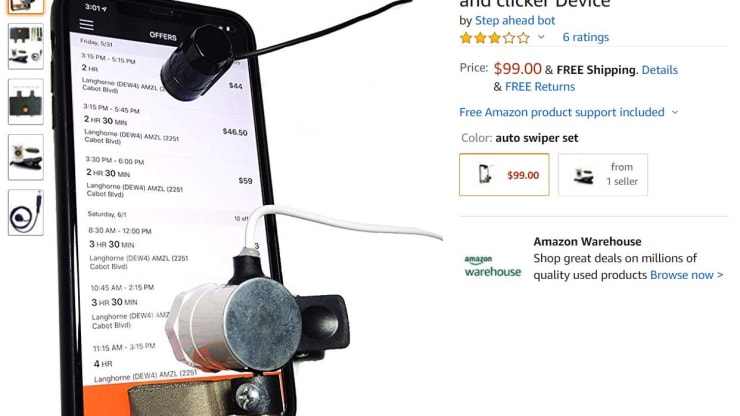Select the fourth thumbnail with clip device

click(x=25, y=157)
